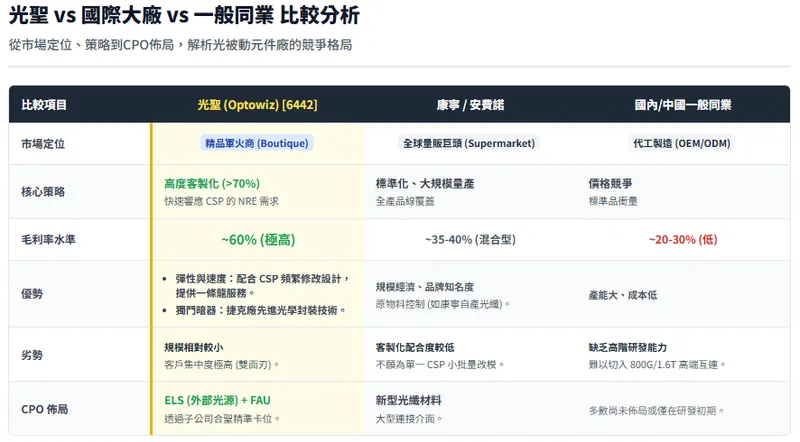The width and height of the screenshot is (800, 442).
Task: Click the green ~60% (極高) value
Action: (258, 239)
